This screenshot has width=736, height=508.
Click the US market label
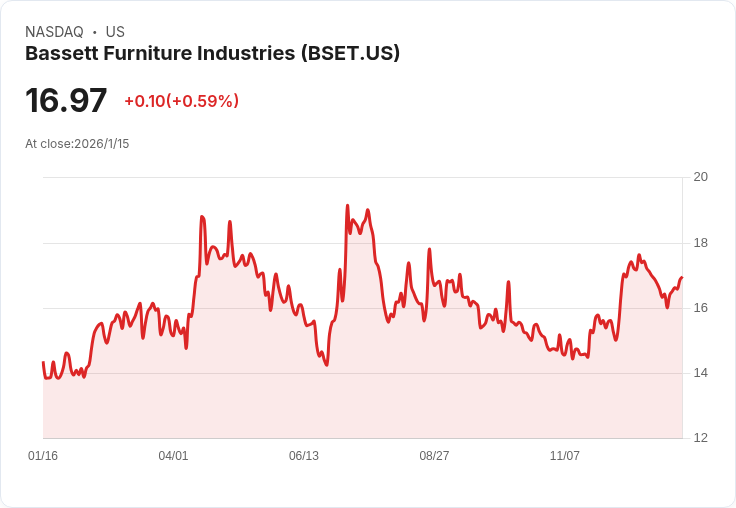click(x=115, y=32)
